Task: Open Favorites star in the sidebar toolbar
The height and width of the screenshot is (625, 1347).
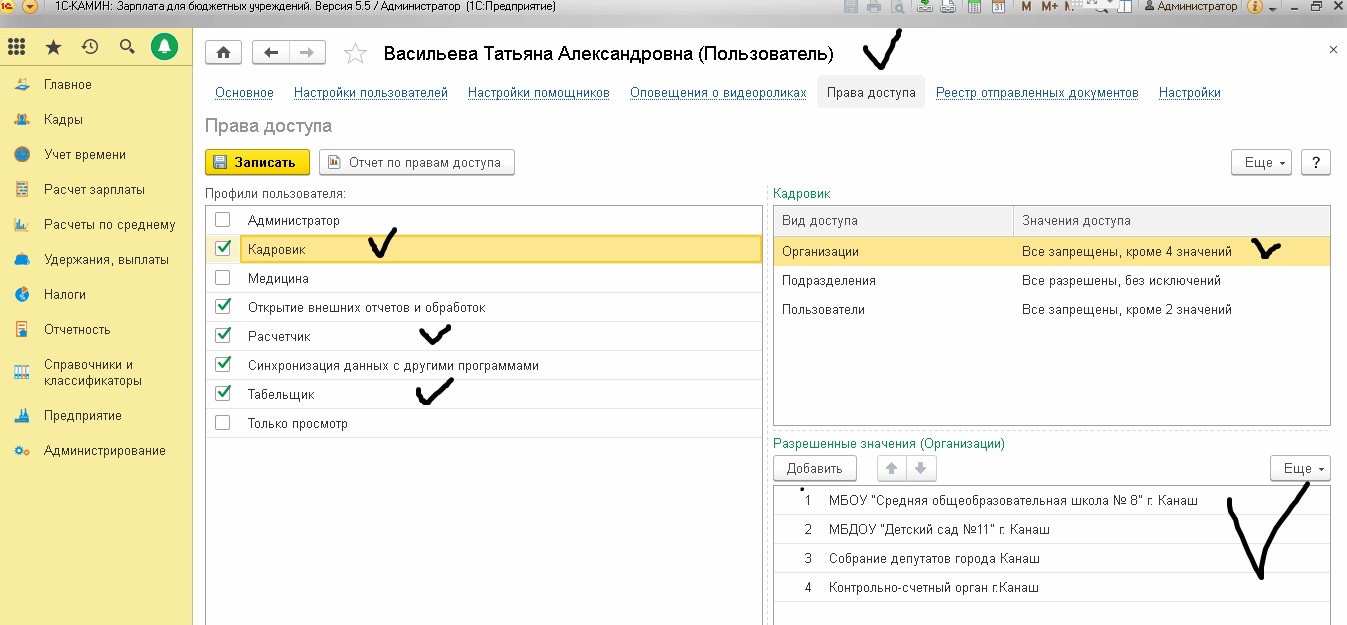Action: (x=53, y=47)
